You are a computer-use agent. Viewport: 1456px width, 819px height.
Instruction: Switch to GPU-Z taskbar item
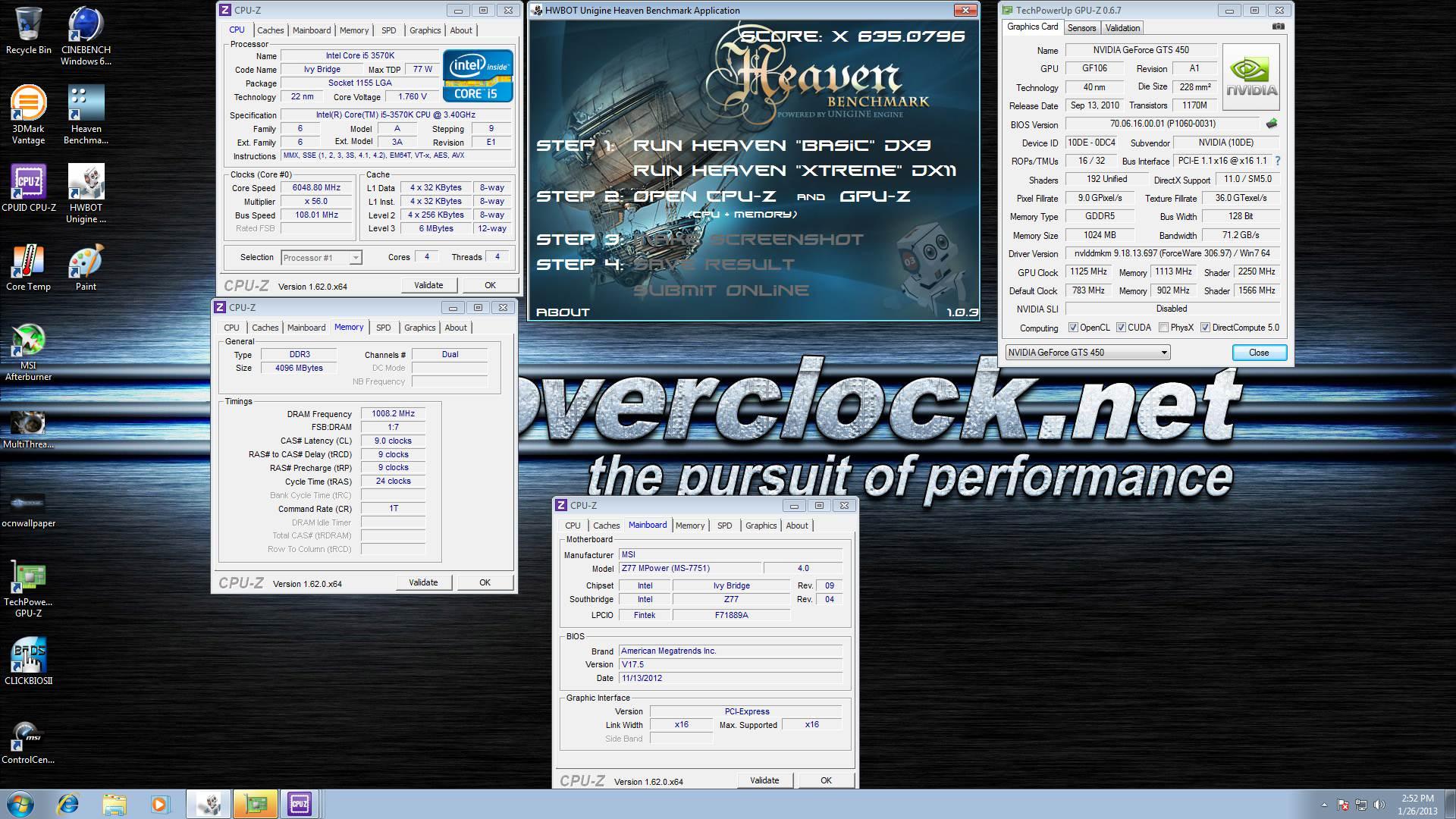coord(255,804)
